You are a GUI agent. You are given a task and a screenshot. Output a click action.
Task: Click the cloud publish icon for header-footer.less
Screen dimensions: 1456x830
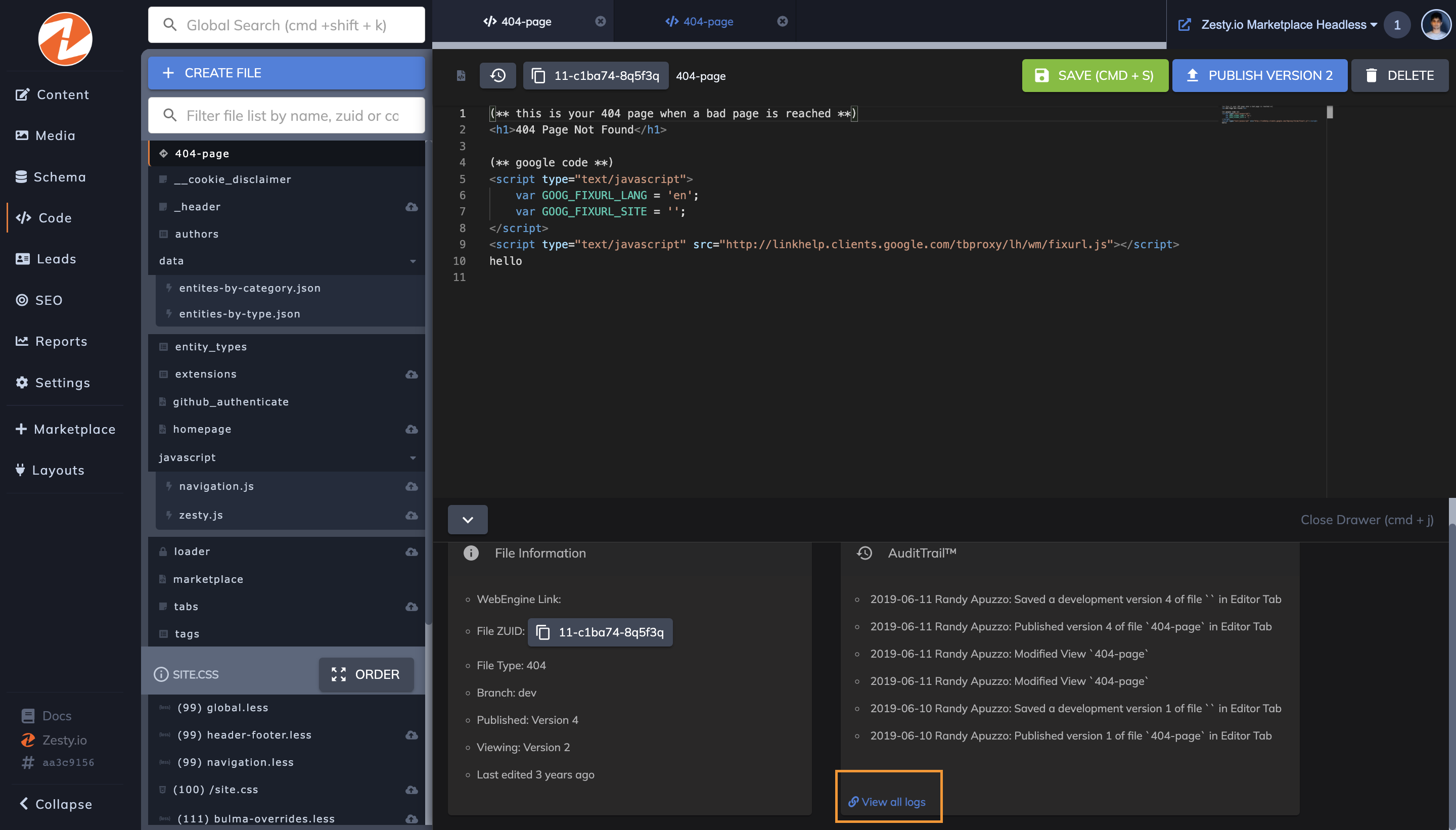[x=412, y=735]
